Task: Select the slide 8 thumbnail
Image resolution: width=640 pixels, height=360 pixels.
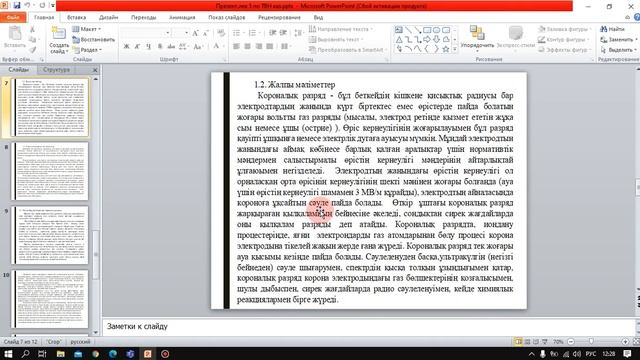Action: click(x=50, y=171)
